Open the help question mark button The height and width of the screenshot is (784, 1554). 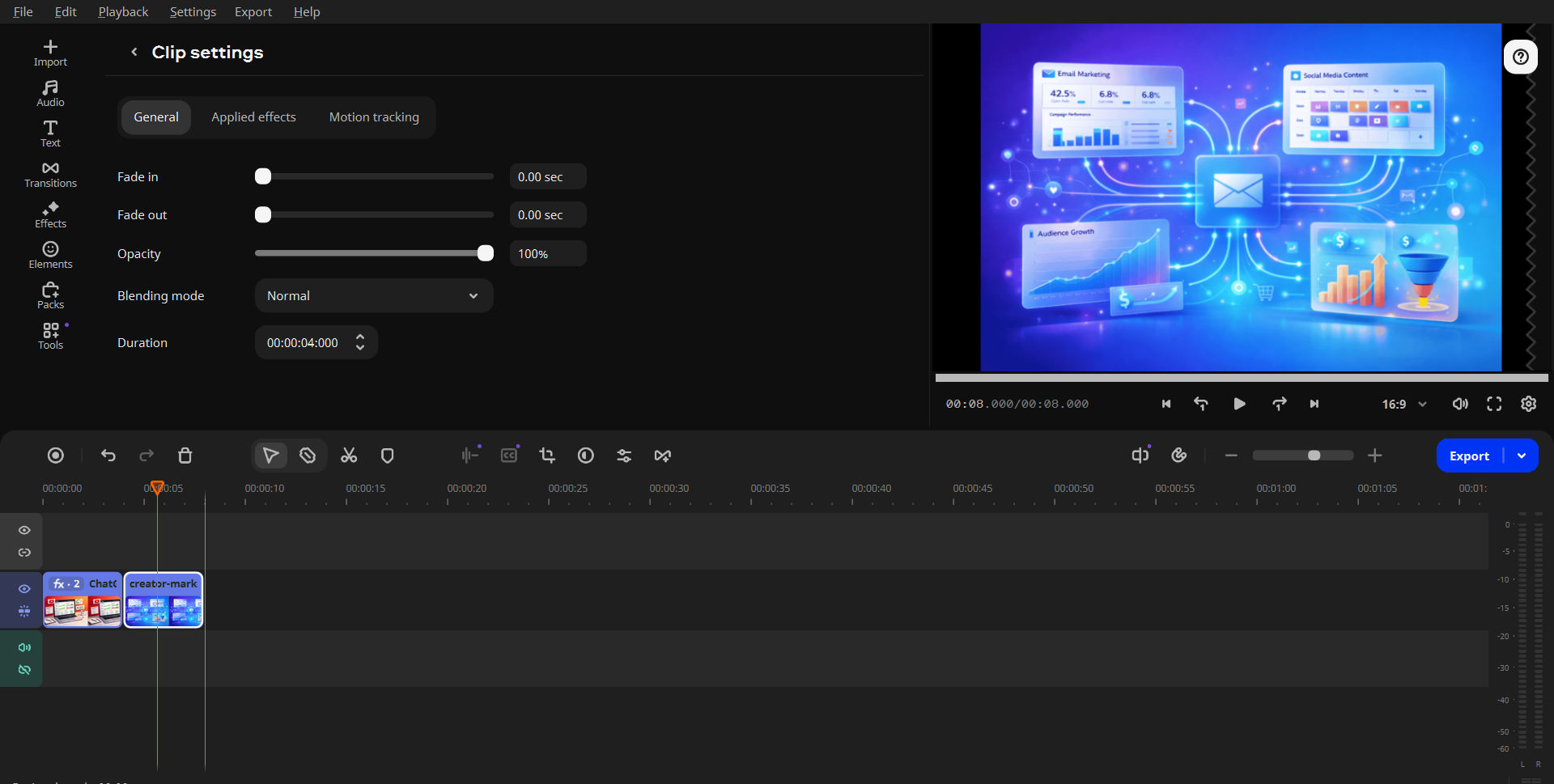(1521, 57)
